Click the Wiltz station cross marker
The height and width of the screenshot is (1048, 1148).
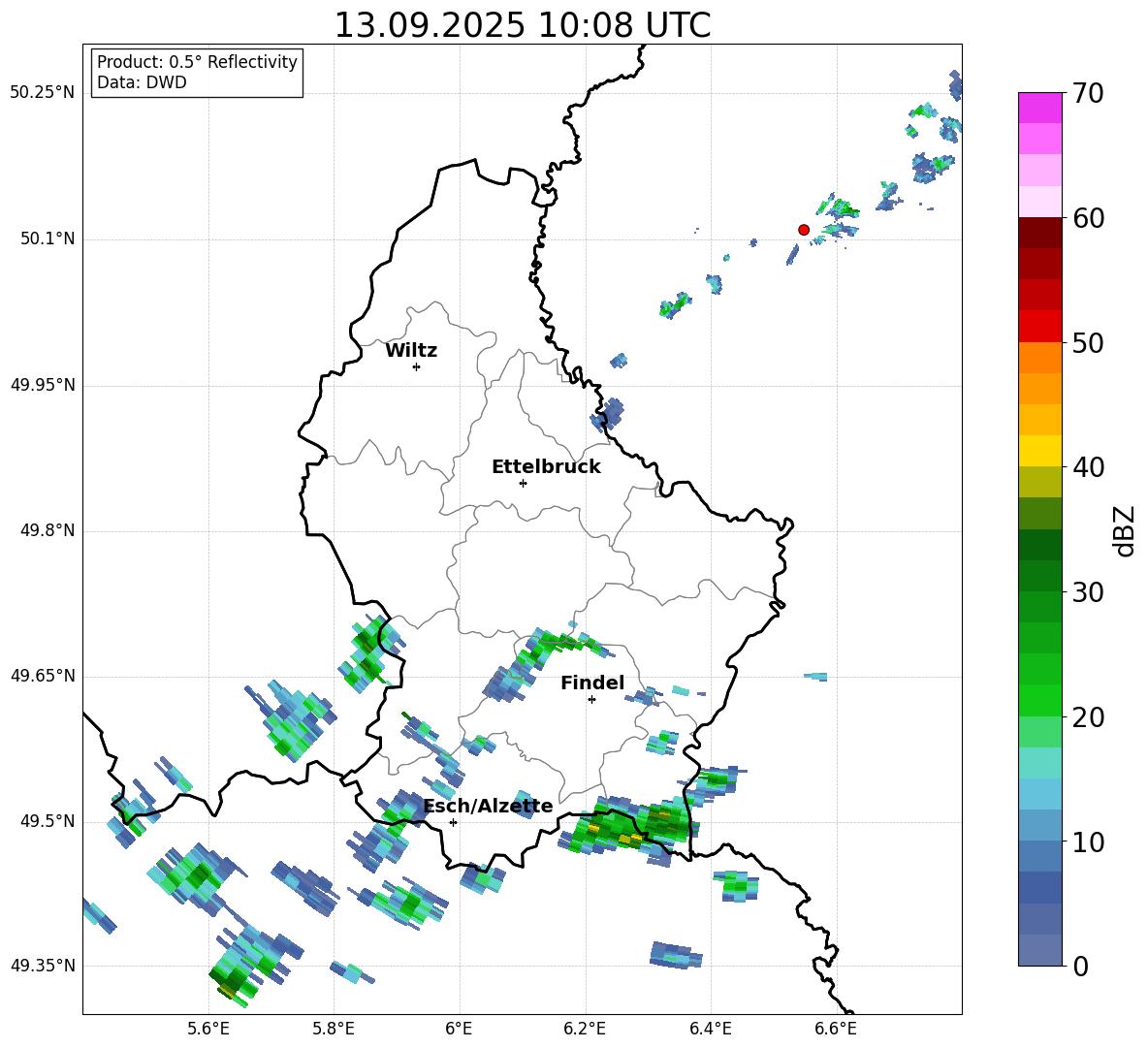pyautogui.click(x=417, y=366)
